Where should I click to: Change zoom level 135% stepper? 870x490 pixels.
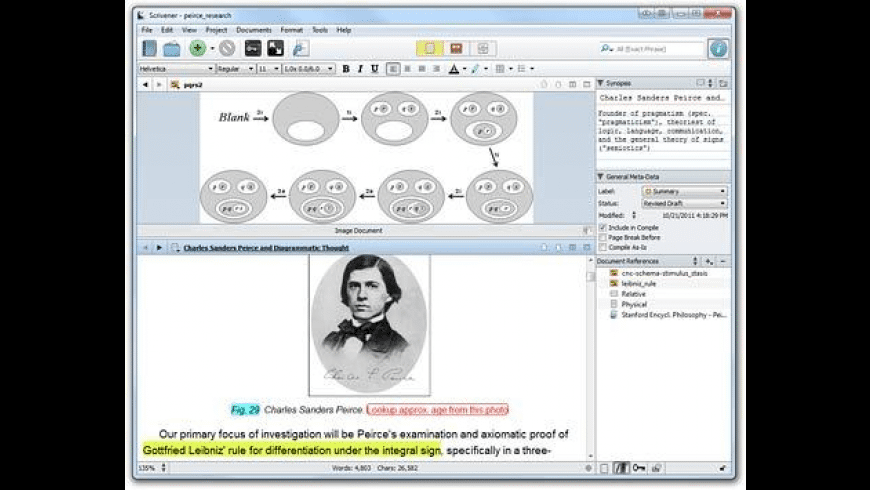pyautogui.click(x=163, y=468)
